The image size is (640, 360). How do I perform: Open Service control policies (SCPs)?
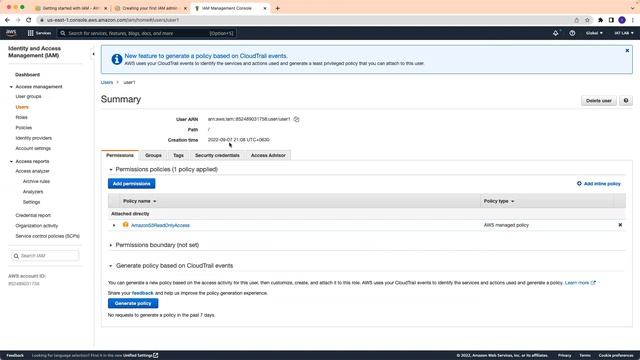48,236
